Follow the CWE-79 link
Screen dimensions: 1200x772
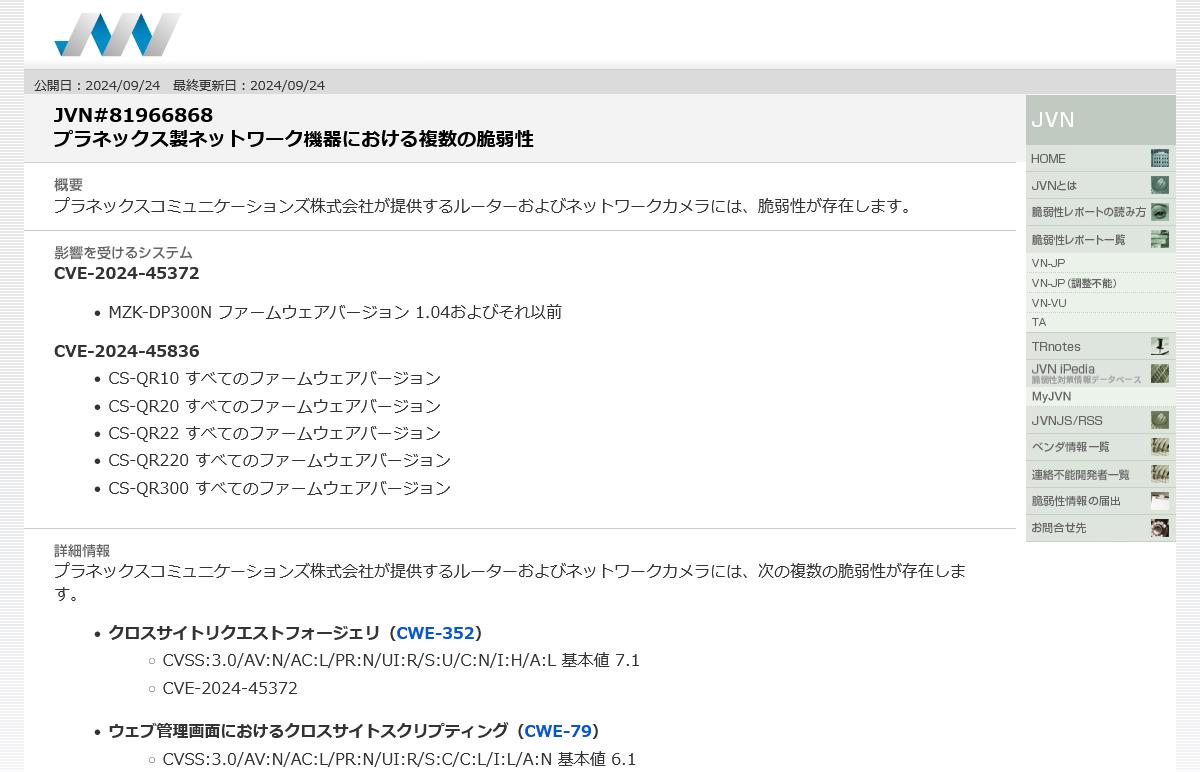click(x=558, y=731)
